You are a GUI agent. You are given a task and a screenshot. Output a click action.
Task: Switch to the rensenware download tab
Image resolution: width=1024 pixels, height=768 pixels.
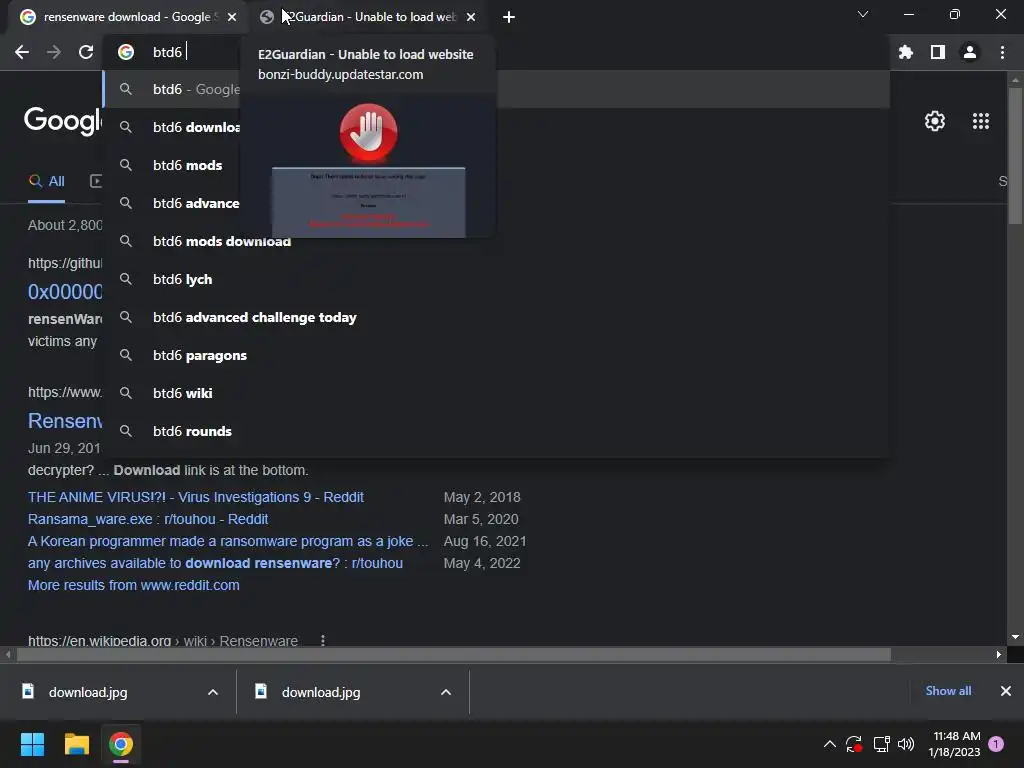[x=127, y=17]
